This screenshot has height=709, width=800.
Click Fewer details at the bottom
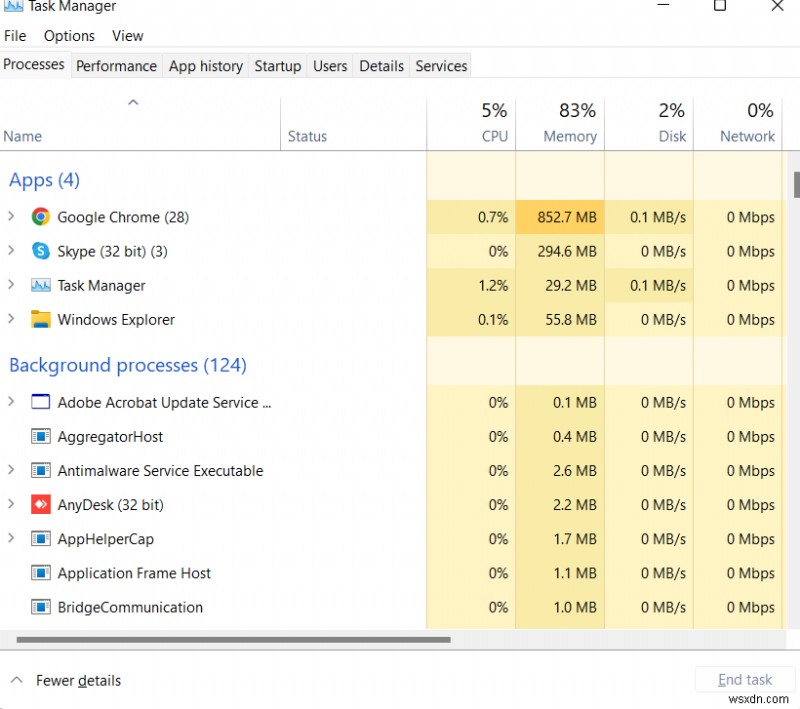tap(77, 680)
